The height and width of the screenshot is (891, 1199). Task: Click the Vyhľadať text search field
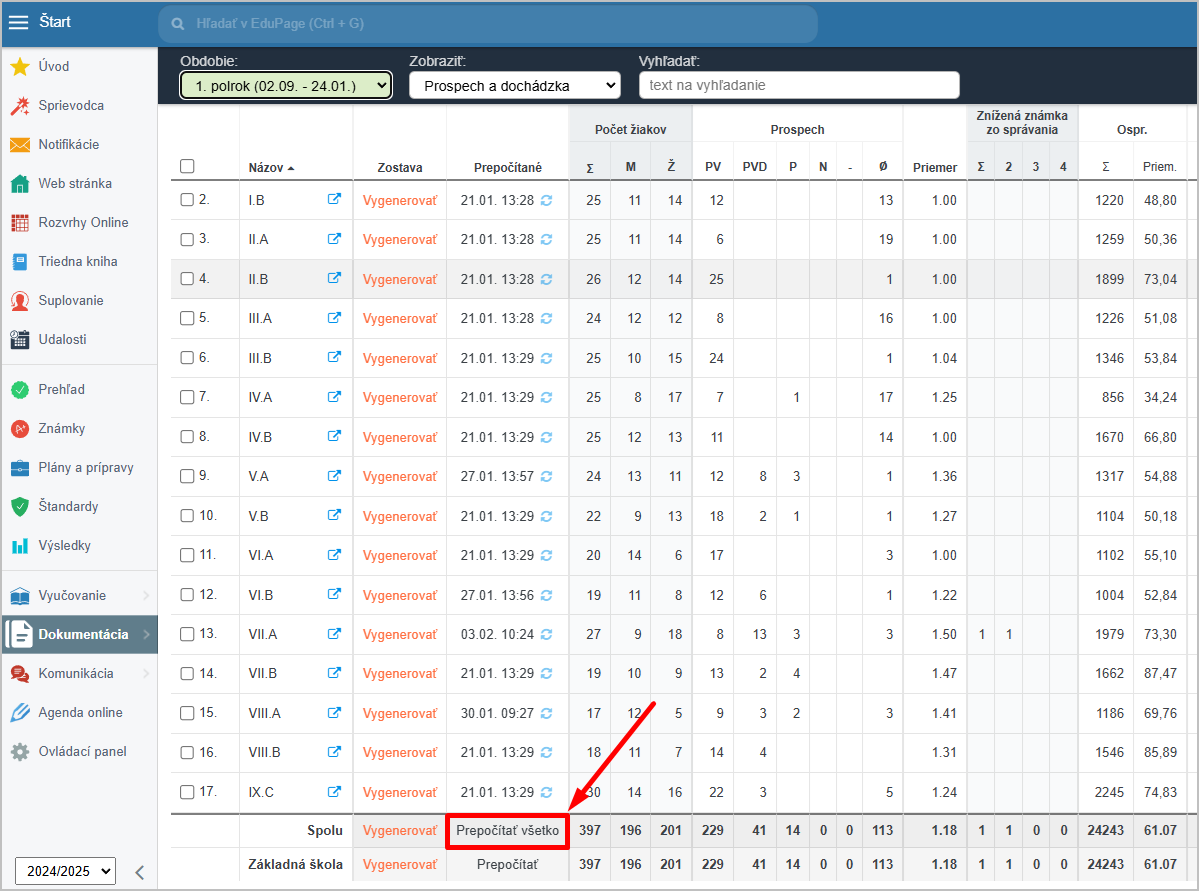pyautogui.click(x=798, y=86)
